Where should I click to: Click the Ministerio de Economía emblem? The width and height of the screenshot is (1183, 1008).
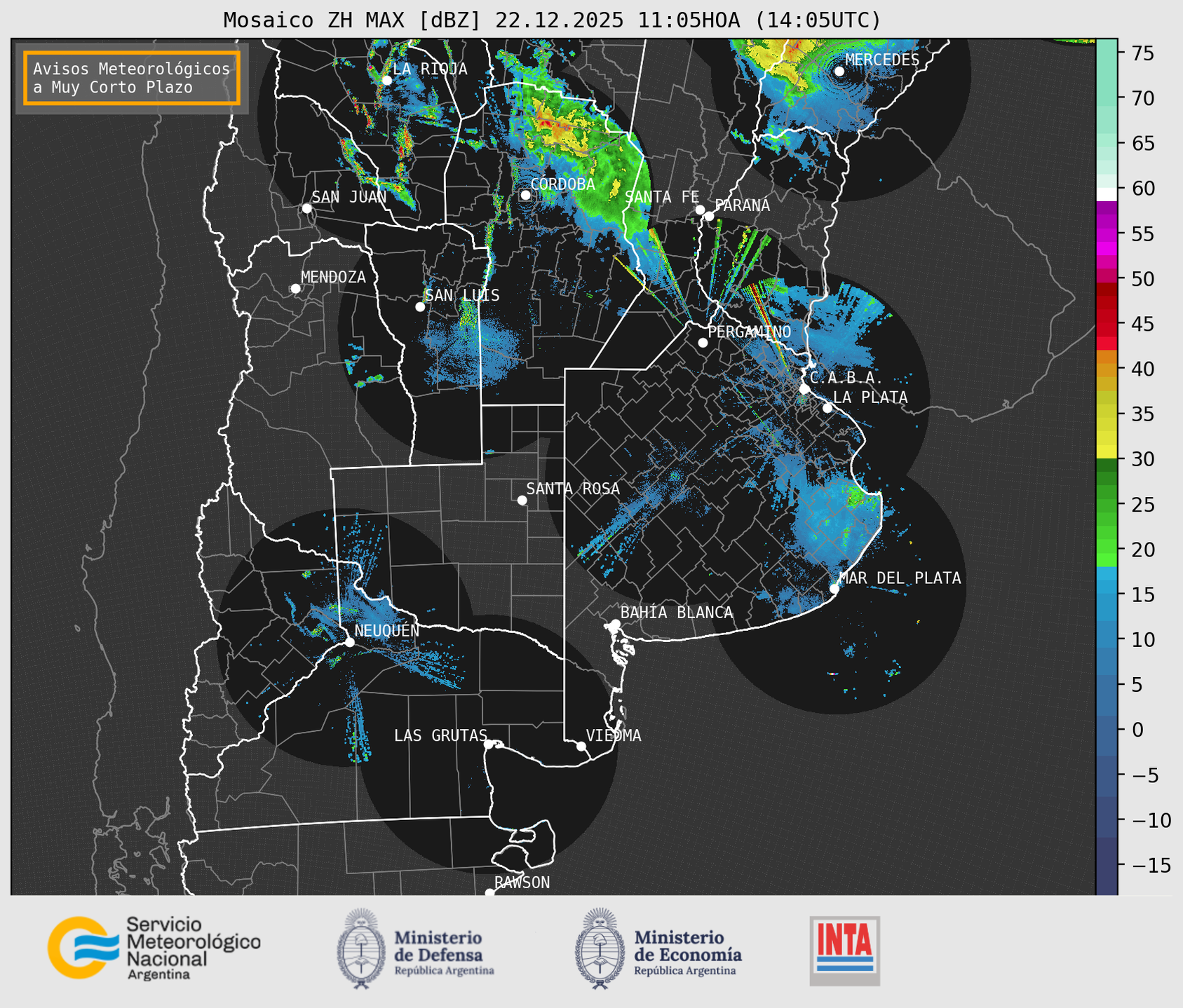[600, 948]
